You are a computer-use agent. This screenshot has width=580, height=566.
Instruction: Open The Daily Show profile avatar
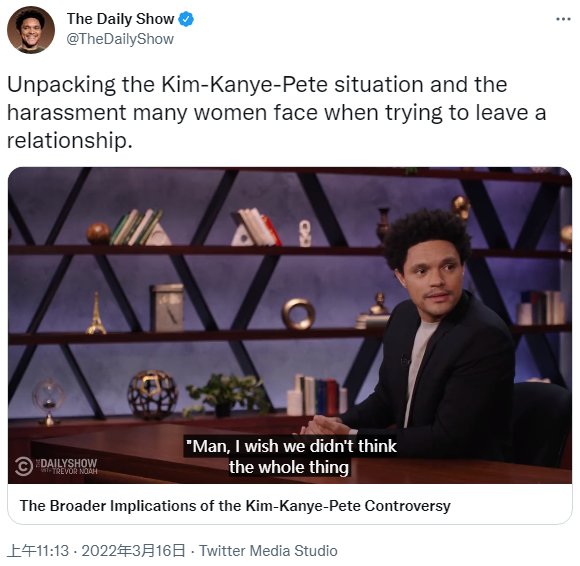click(x=31, y=30)
